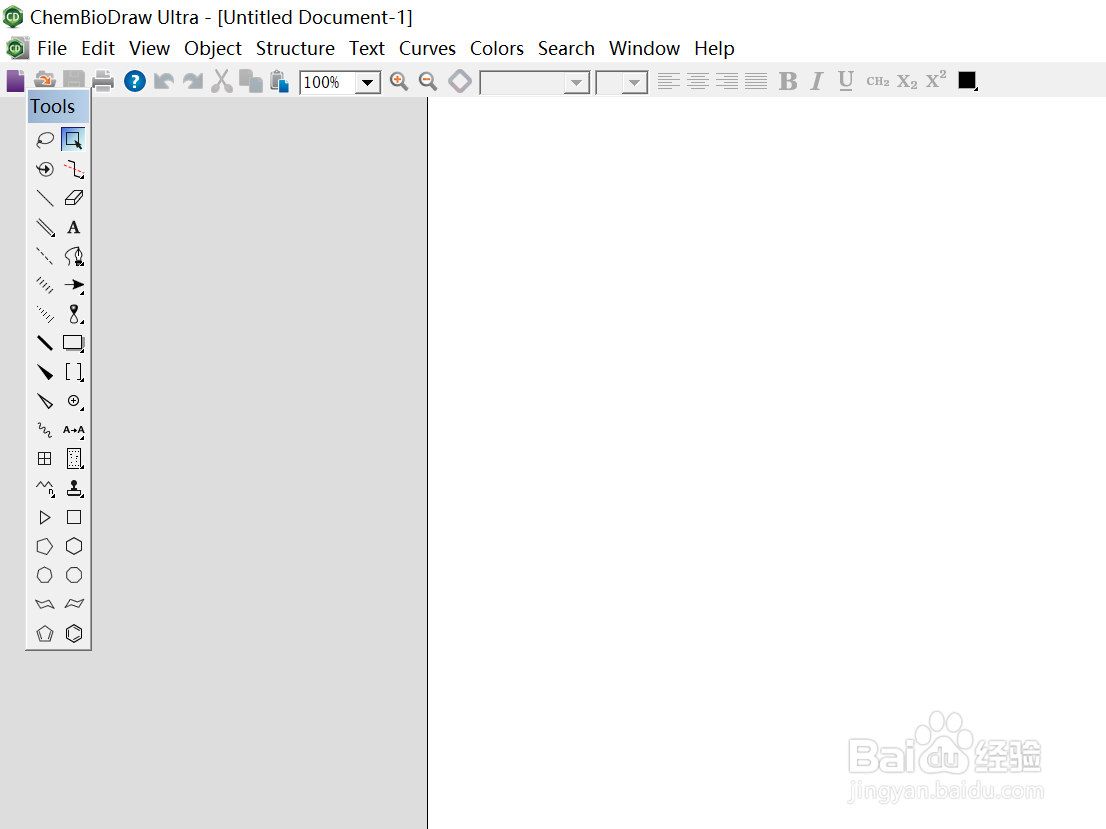Open the black color swatch
This screenshot has width=1106, height=829.
click(968, 81)
